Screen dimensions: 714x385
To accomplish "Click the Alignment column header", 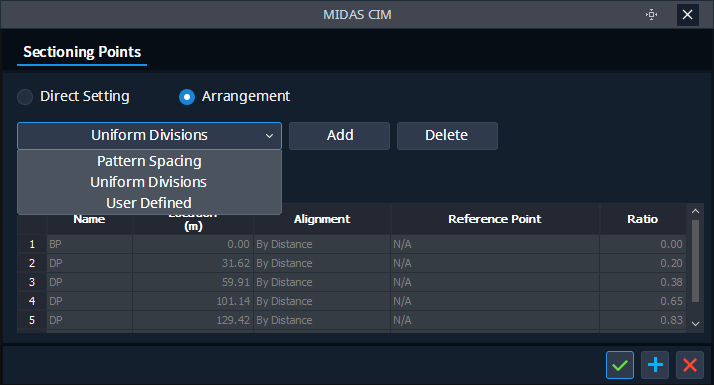I will click(x=322, y=219).
